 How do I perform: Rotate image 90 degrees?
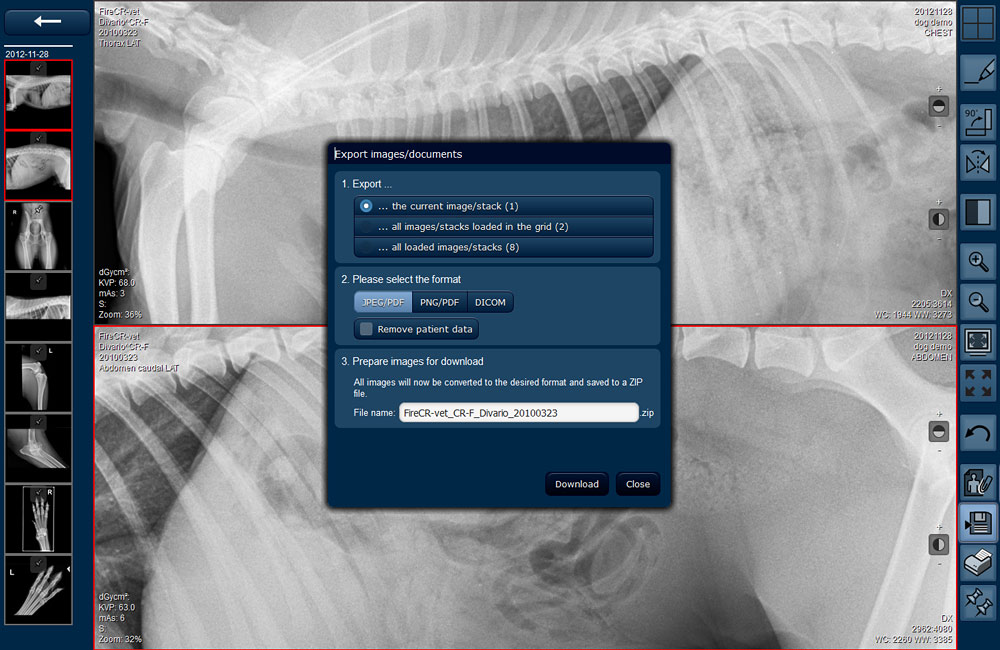coord(978,122)
